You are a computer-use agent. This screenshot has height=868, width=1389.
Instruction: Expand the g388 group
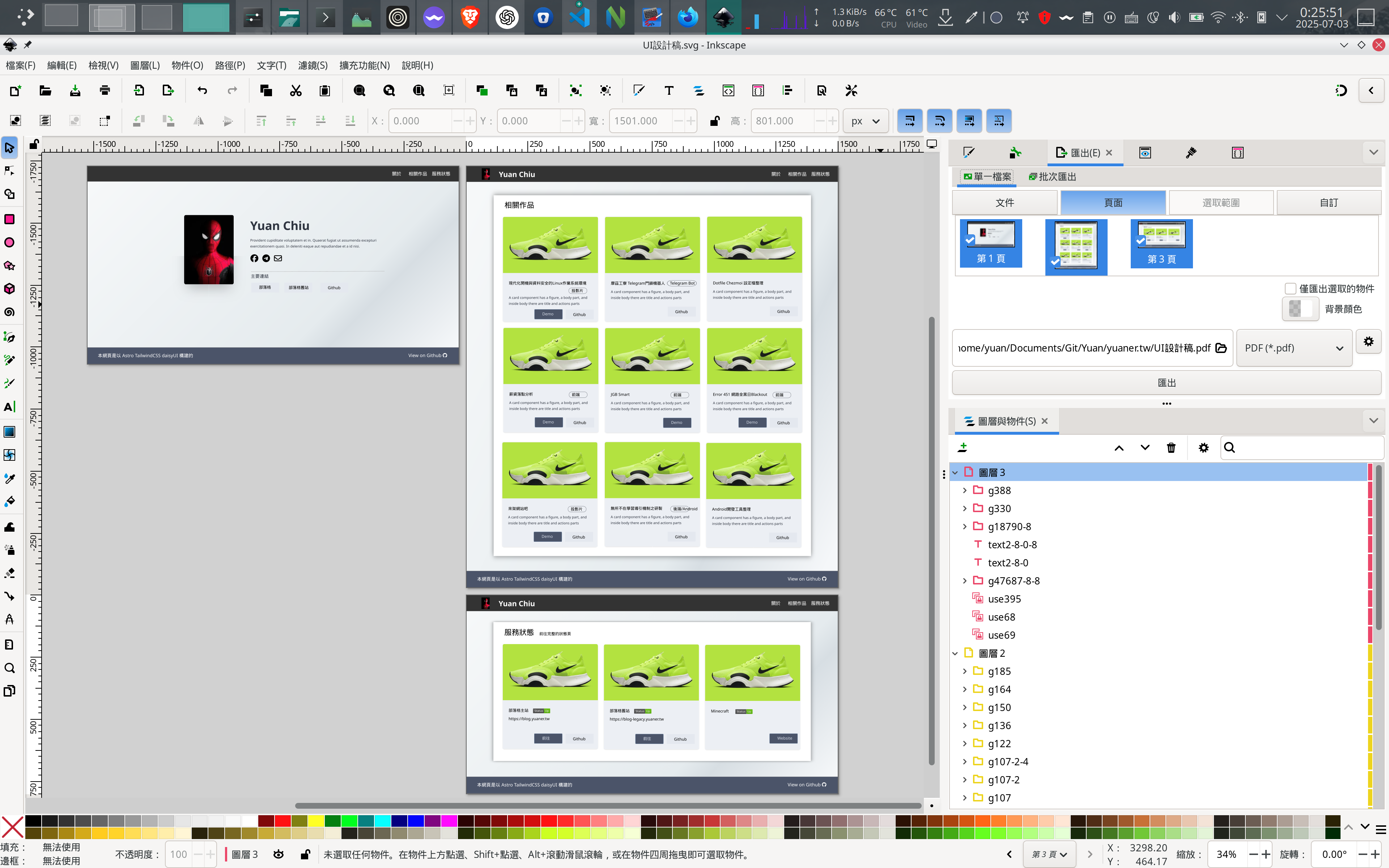point(964,490)
